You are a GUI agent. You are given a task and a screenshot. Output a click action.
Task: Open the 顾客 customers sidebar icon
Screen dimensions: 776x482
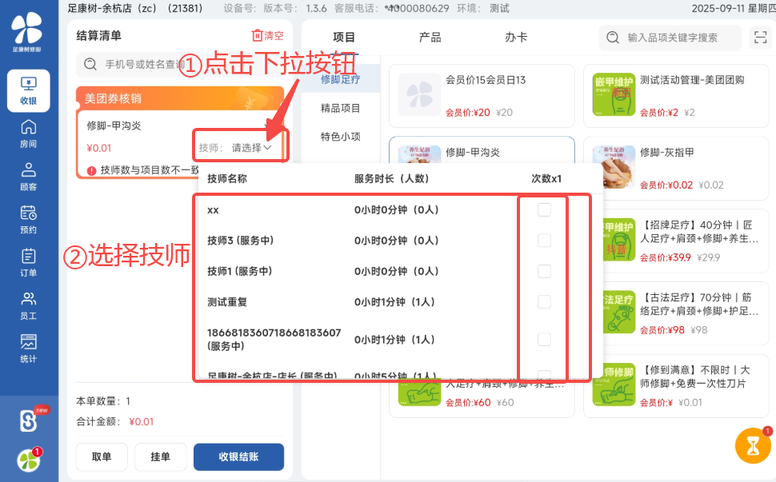tap(28, 176)
